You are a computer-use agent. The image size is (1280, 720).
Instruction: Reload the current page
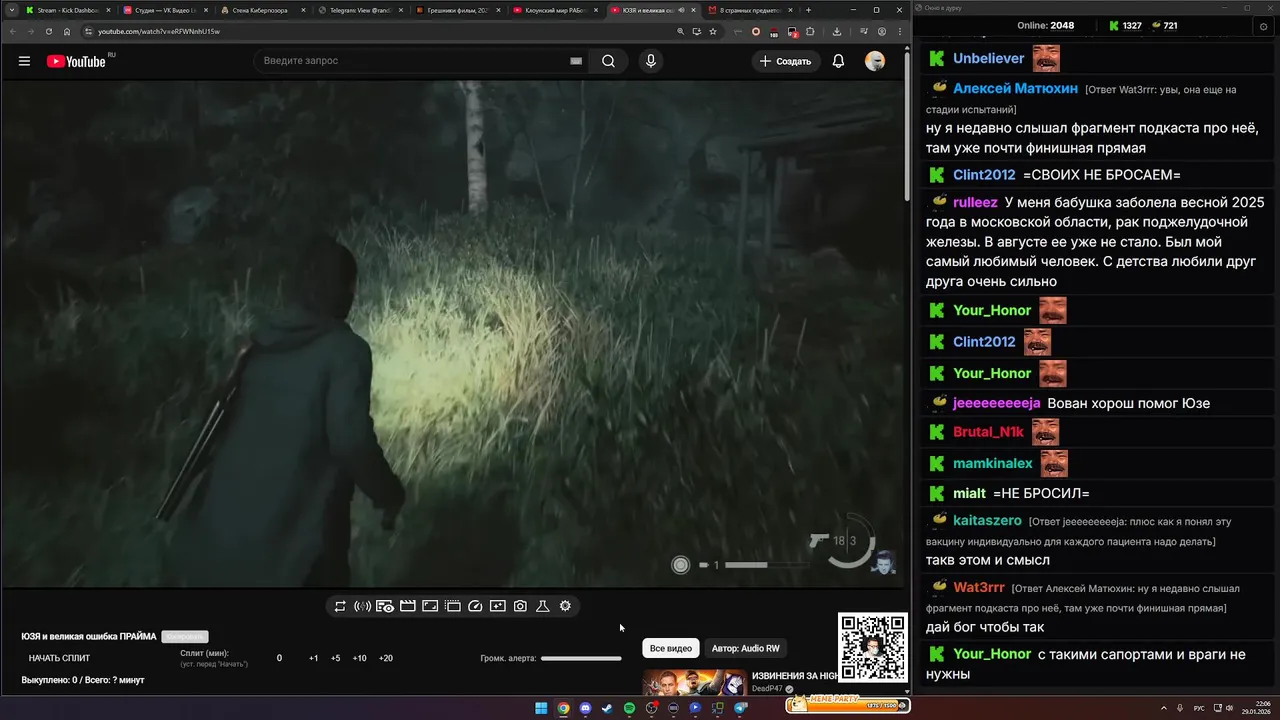49,31
